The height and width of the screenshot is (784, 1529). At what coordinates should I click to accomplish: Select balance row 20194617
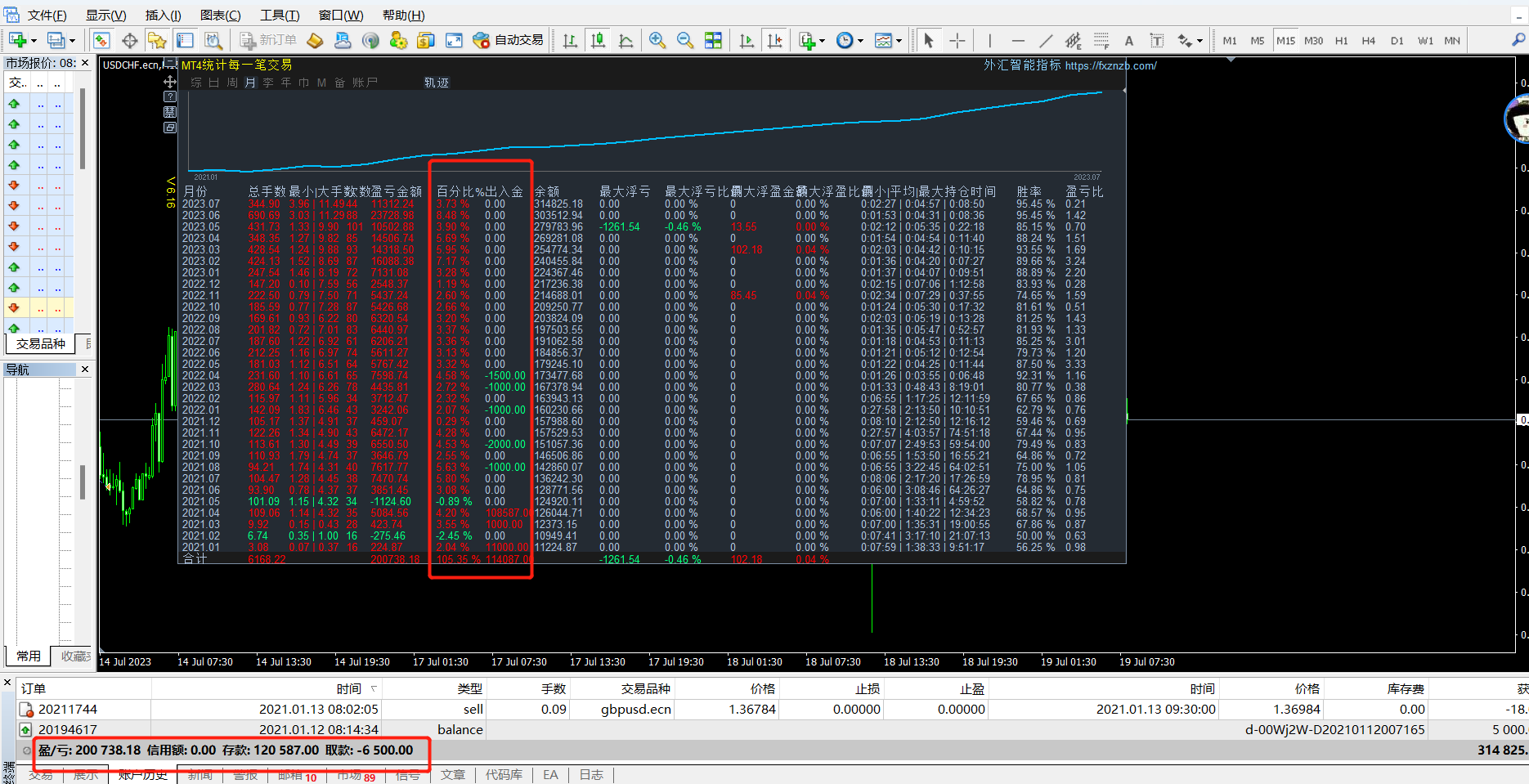coord(773,729)
